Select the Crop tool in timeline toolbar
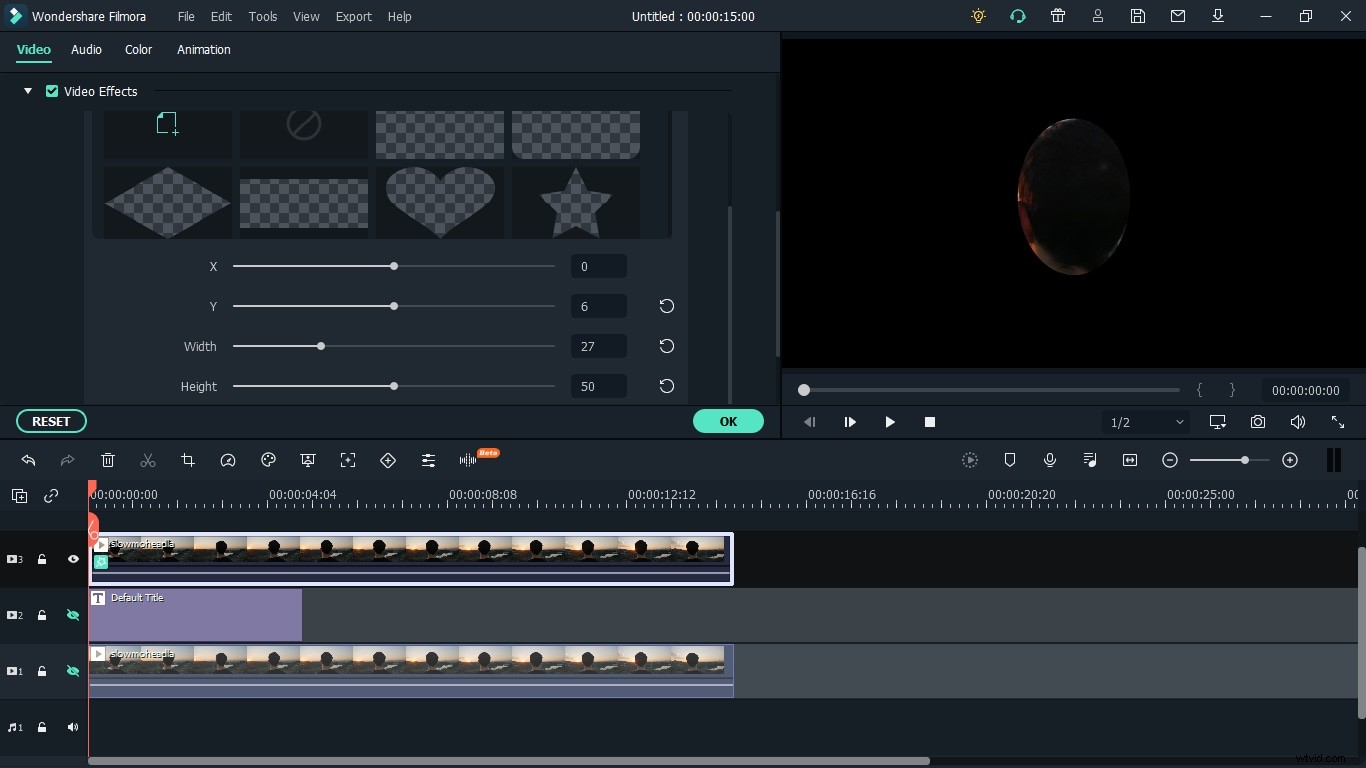The image size is (1366, 768). tap(188, 460)
